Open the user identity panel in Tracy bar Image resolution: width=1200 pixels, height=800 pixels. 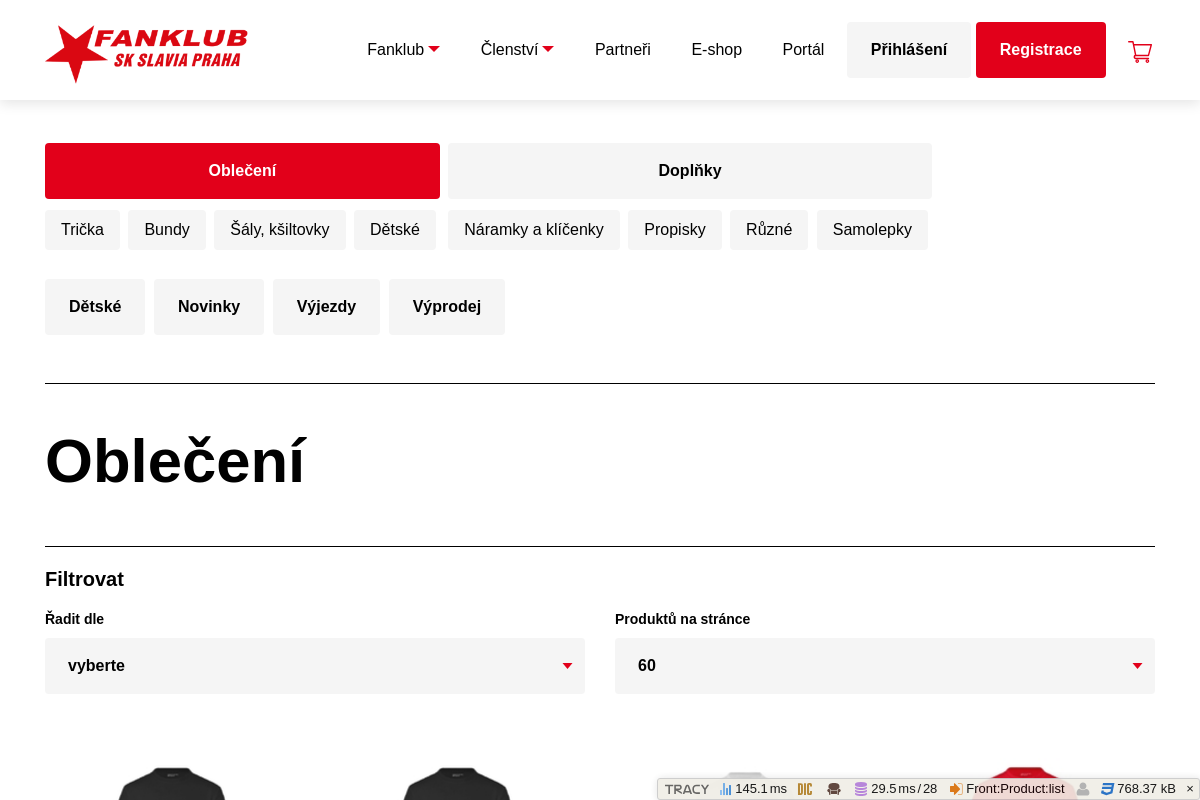pyautogui.click(x=1083, y=789)
